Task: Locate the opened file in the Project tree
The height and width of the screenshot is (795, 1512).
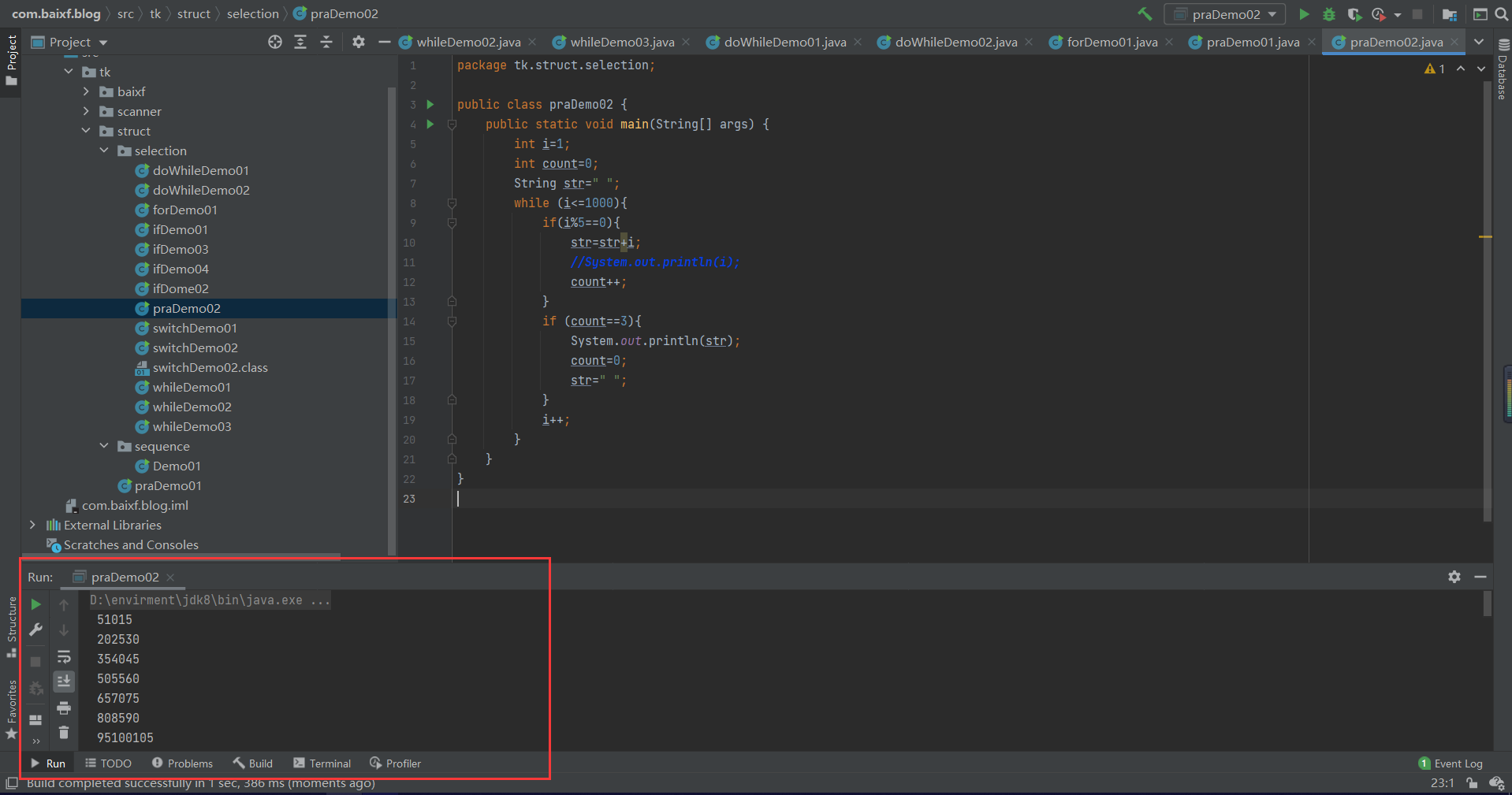Action: pos(274,42)
